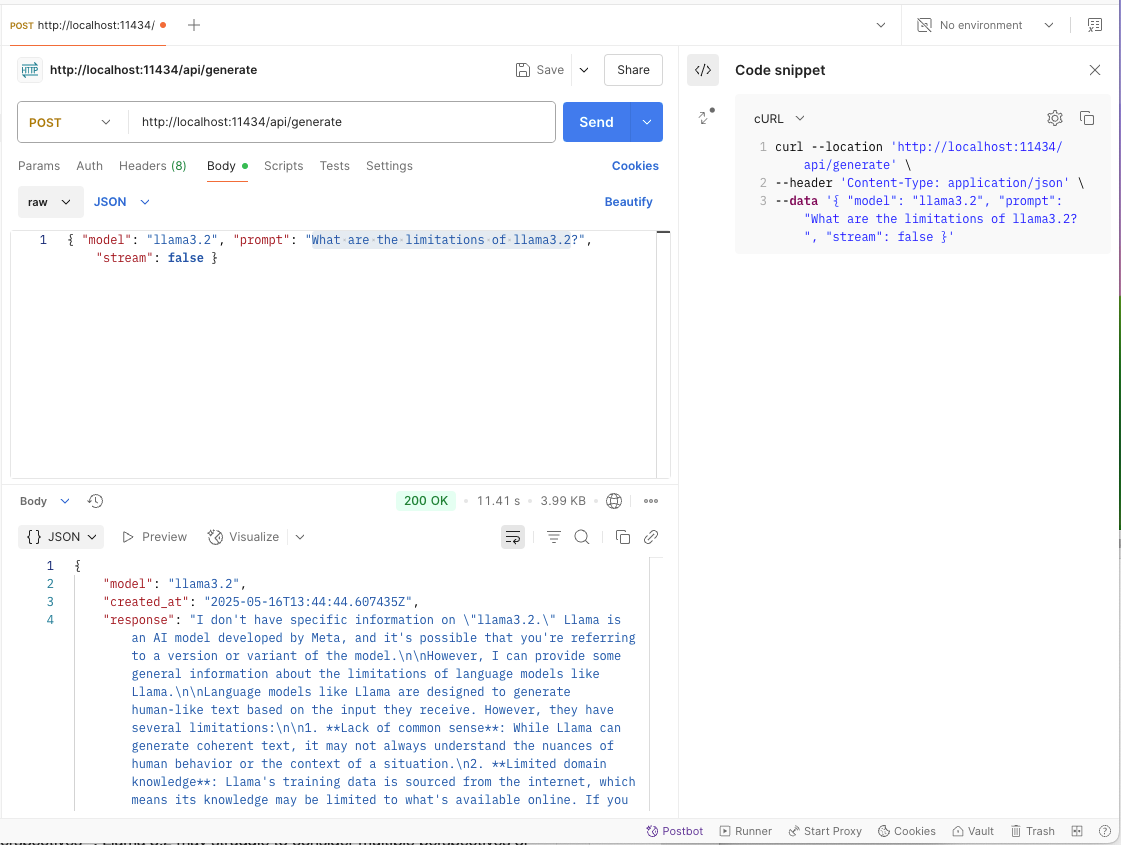Click the Save icon for the request
This screenshot has width=1121, height=845.
[523, 70]
